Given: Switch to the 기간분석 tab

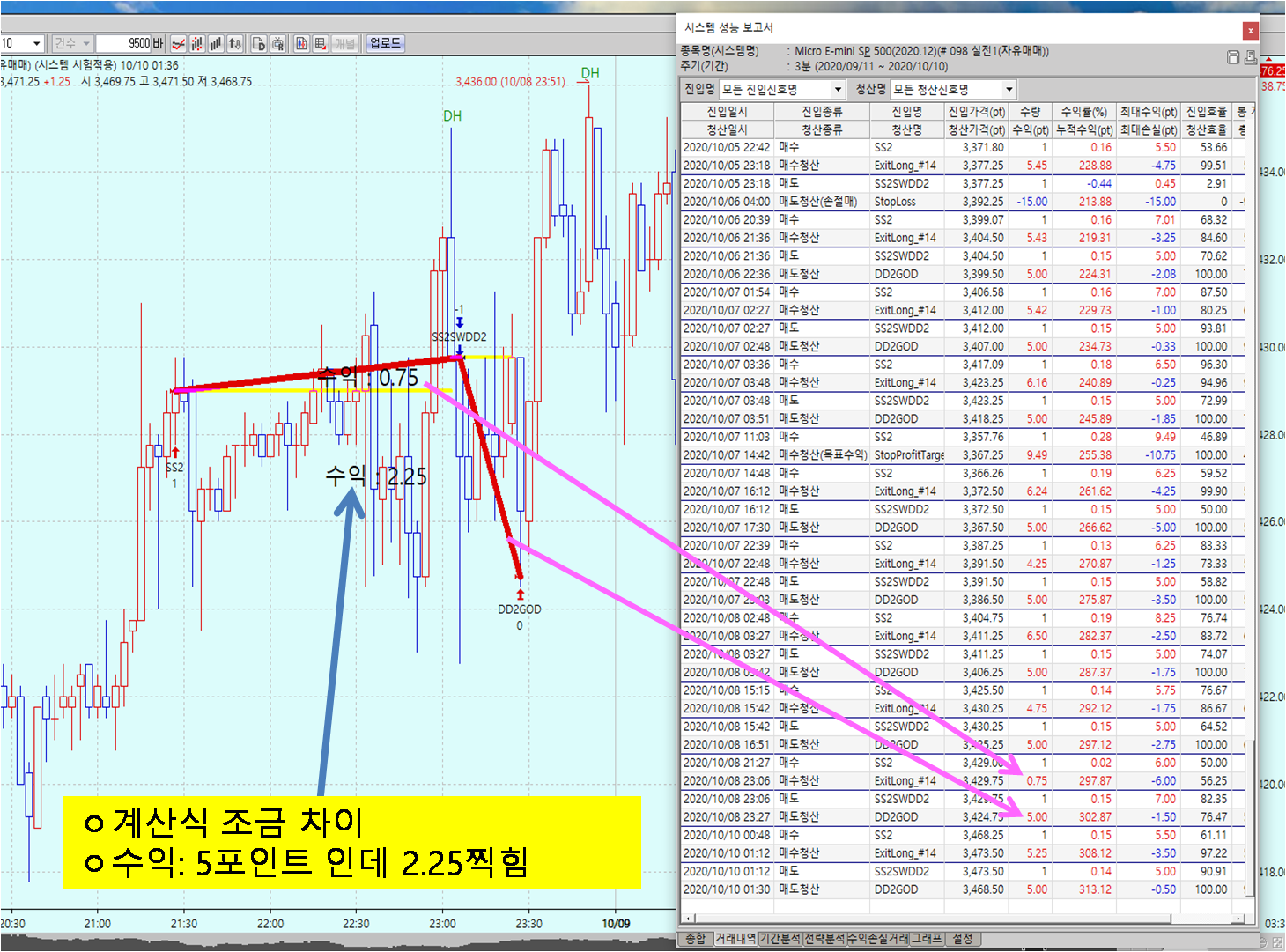Looking at the screenshot, I should [x=780, y=939].
